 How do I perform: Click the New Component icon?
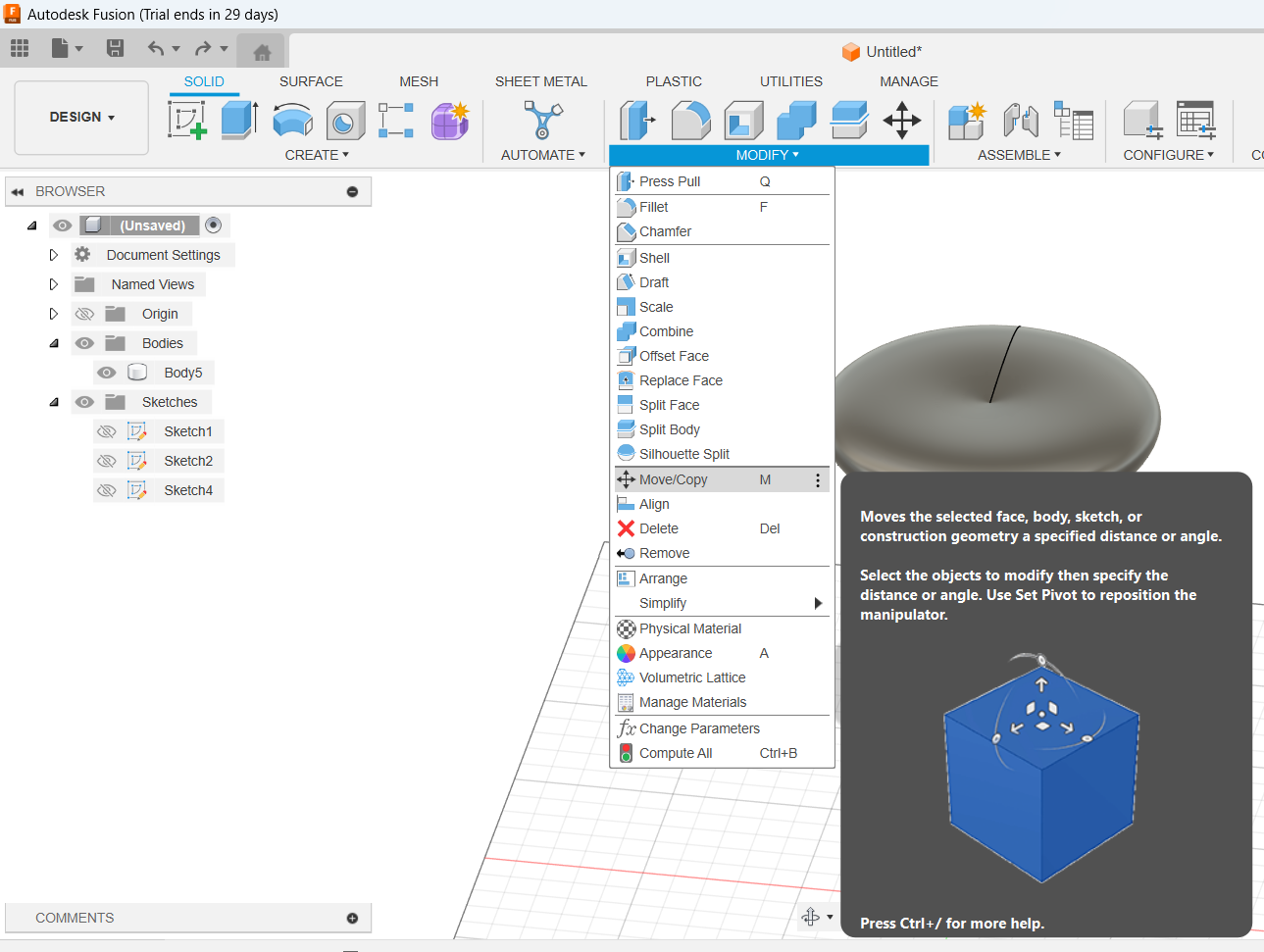[967, 121]
